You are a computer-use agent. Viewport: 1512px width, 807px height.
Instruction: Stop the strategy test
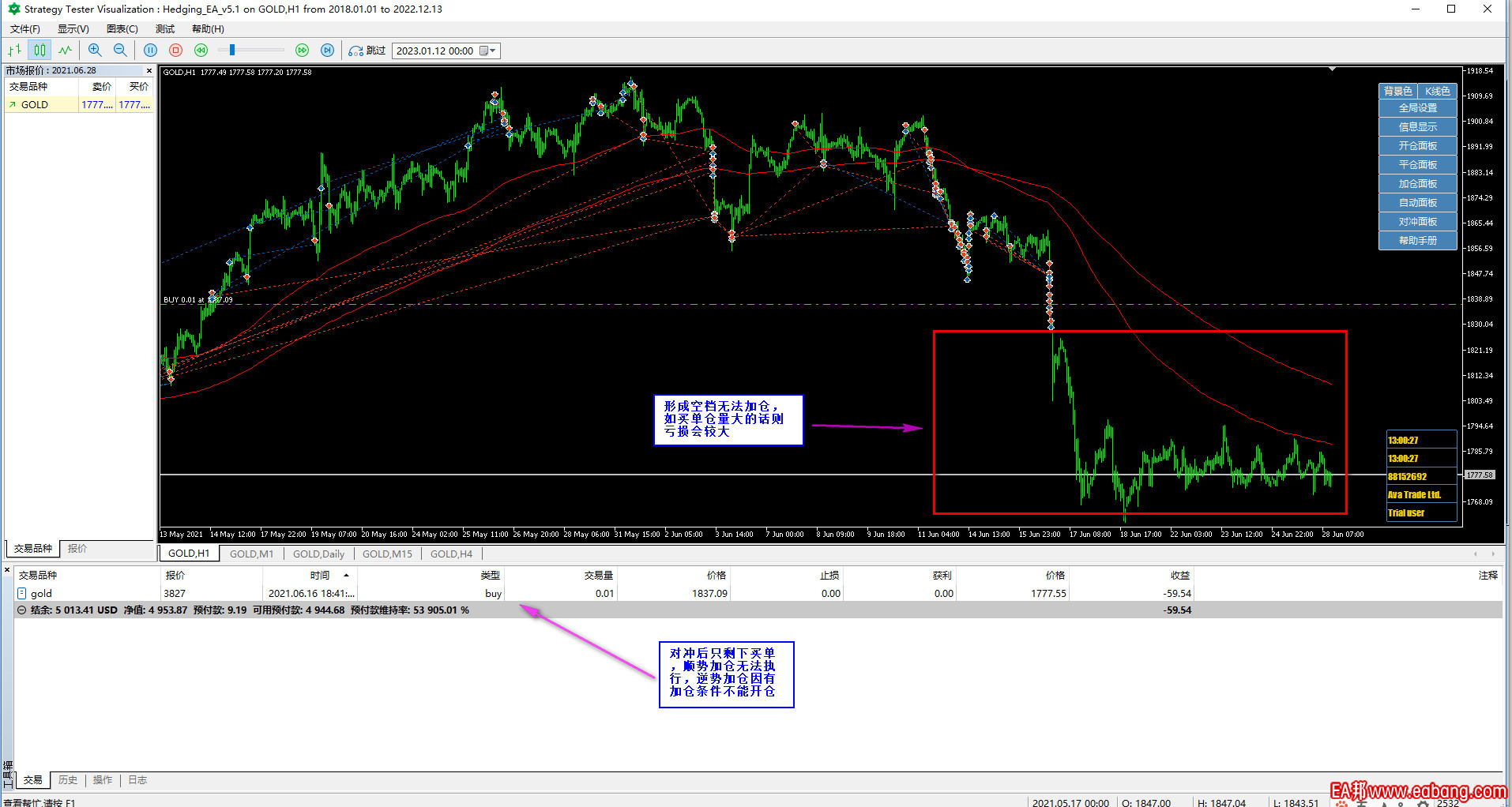point(175,51)
